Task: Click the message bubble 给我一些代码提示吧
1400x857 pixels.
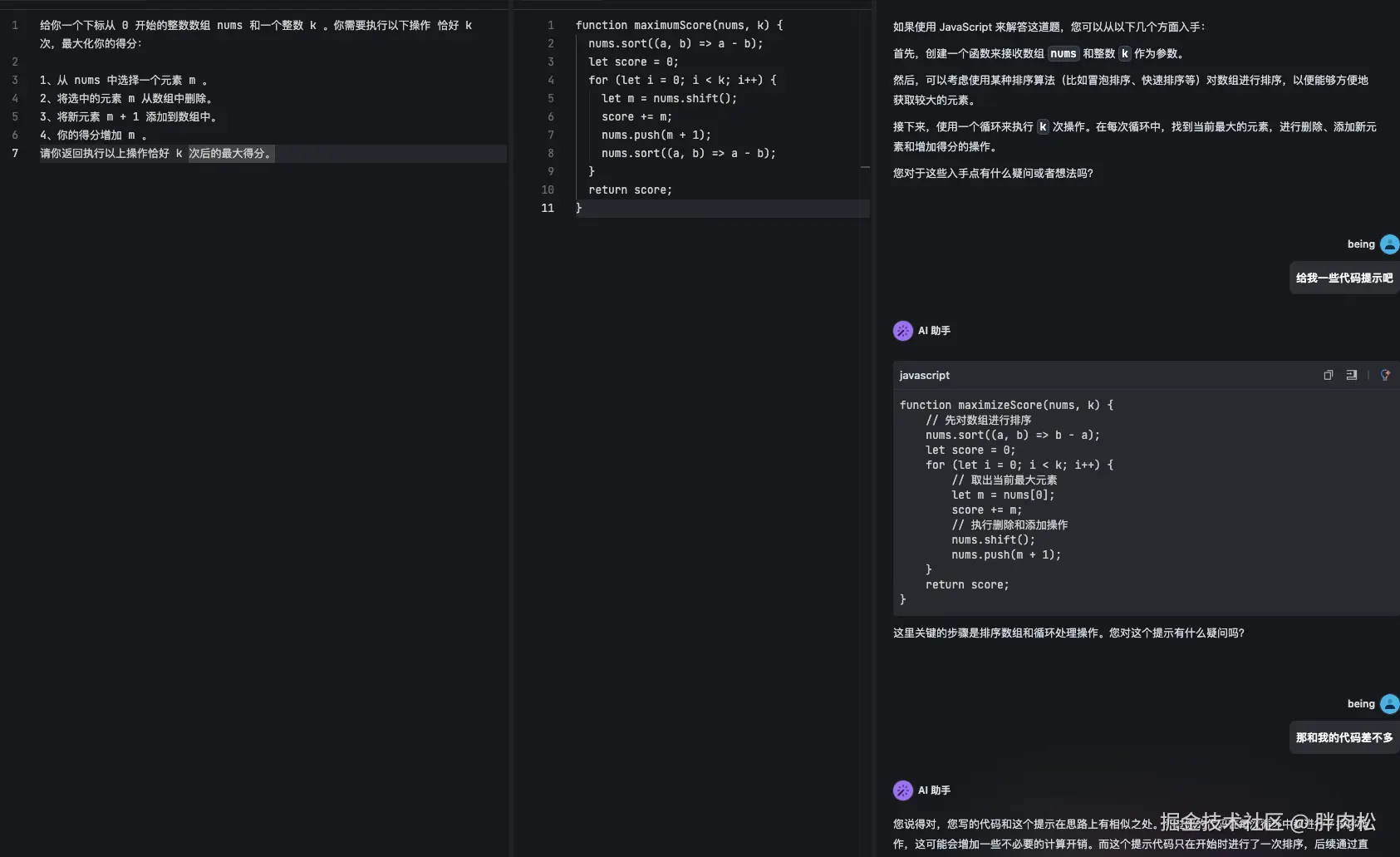Action: (1342, 278)
